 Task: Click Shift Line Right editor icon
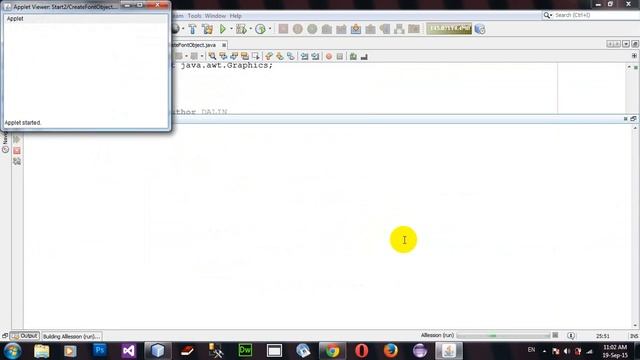point(316,56)
